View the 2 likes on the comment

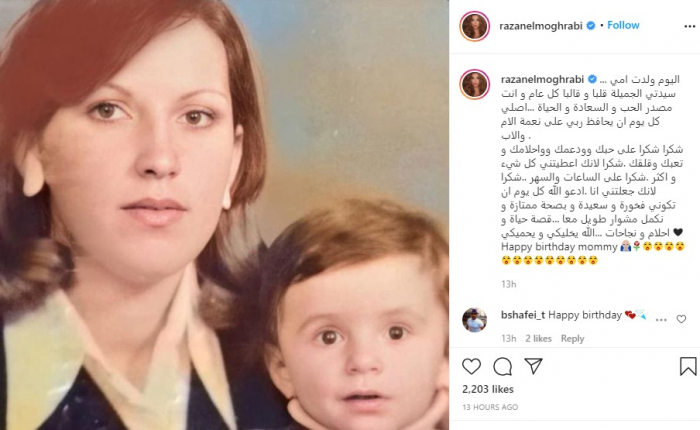pos(538,339)
